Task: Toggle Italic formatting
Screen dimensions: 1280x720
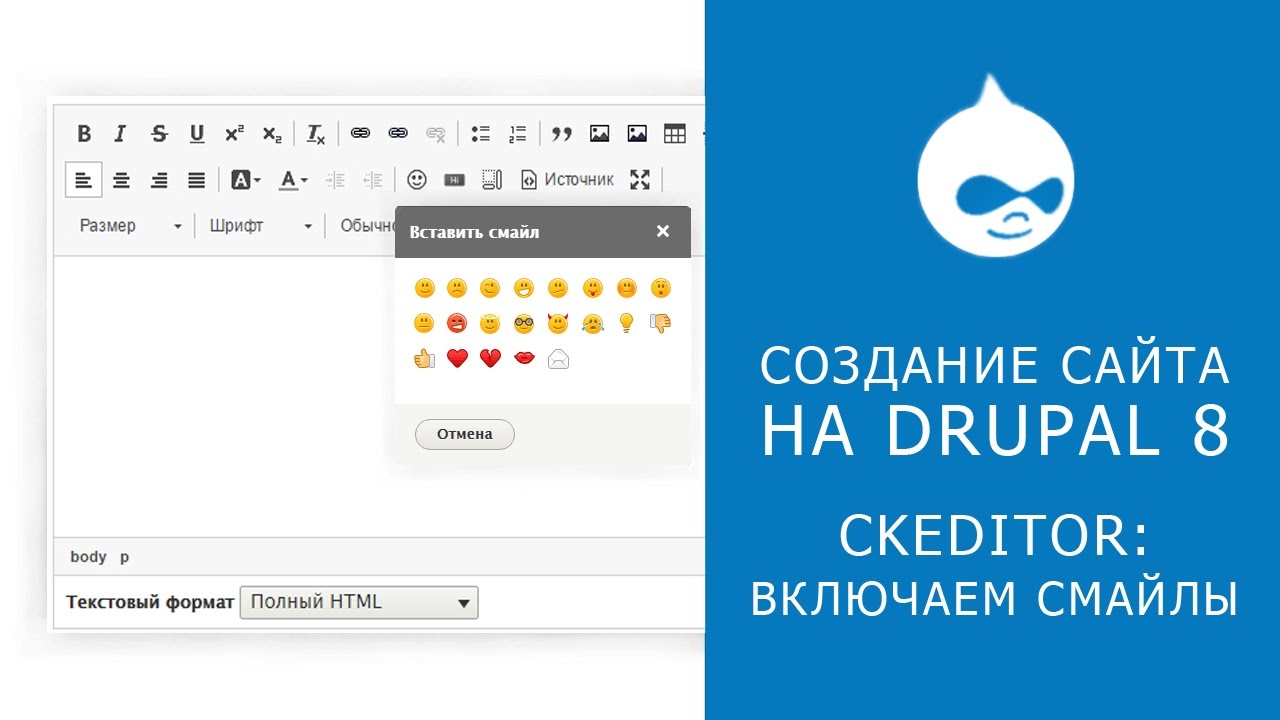Action: click(121, 134)
